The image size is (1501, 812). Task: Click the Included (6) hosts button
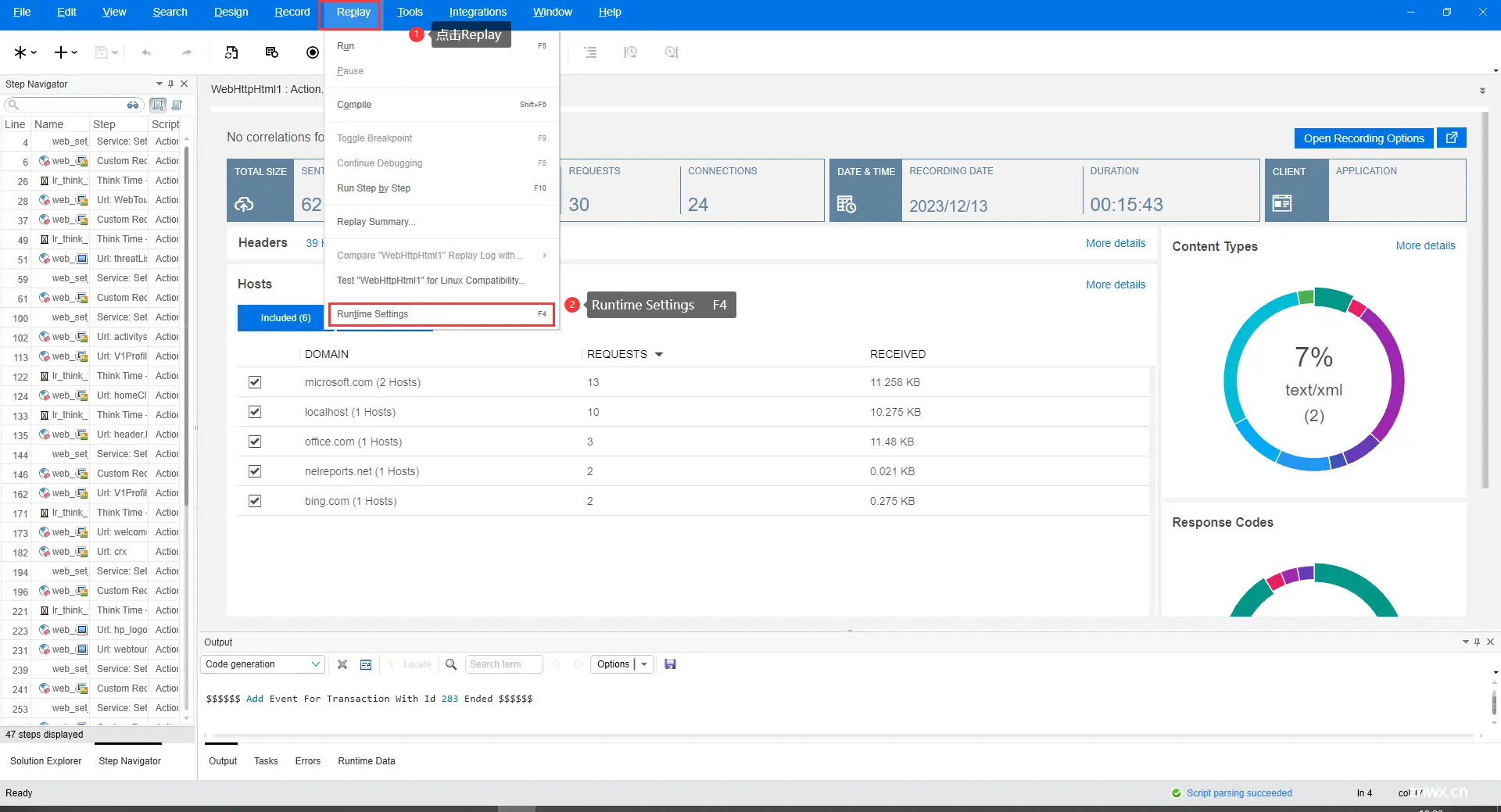pos(285,318)
